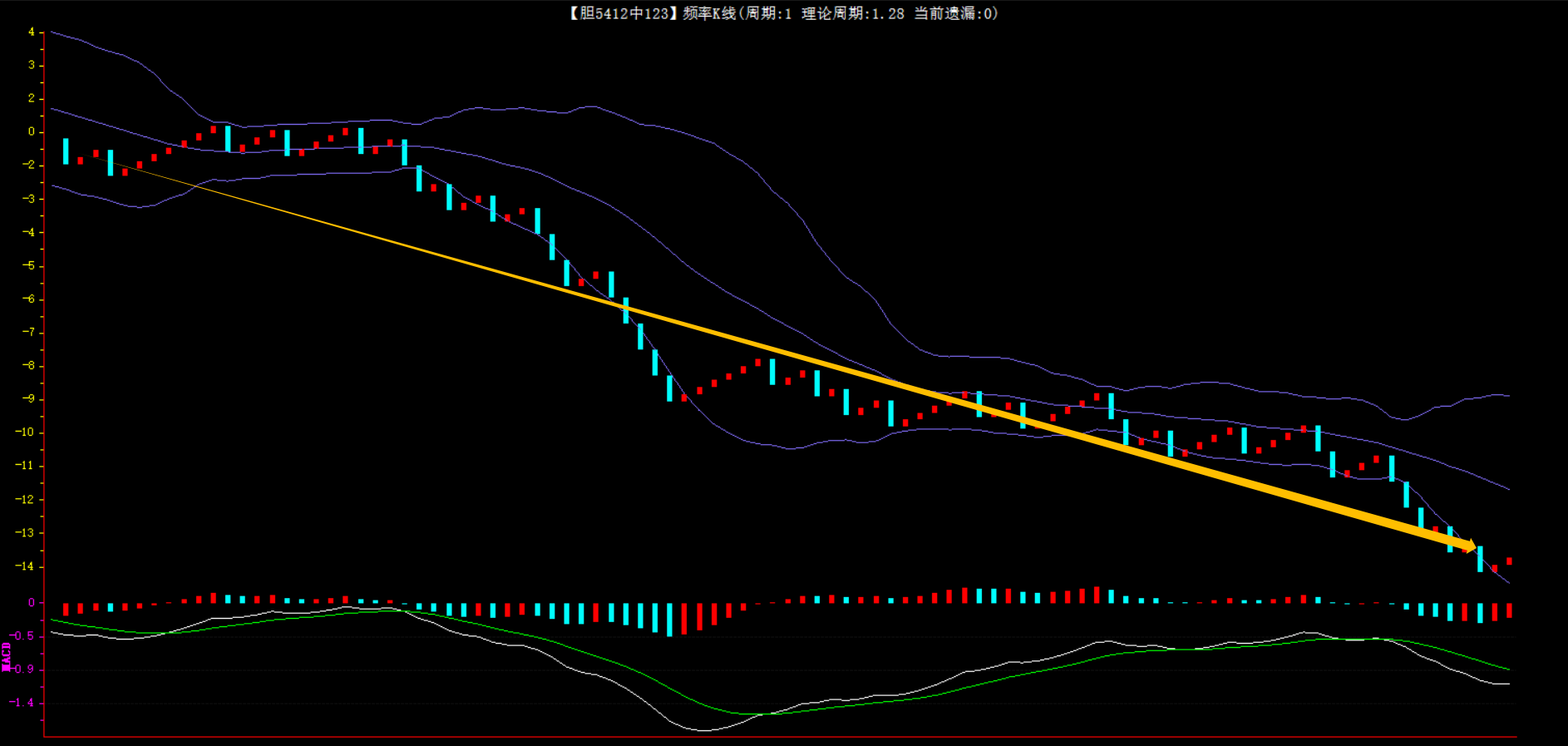Screen dimensions: 1568x746
Task: Click the MACD axis label -0.5
Action: pos(24,636)
